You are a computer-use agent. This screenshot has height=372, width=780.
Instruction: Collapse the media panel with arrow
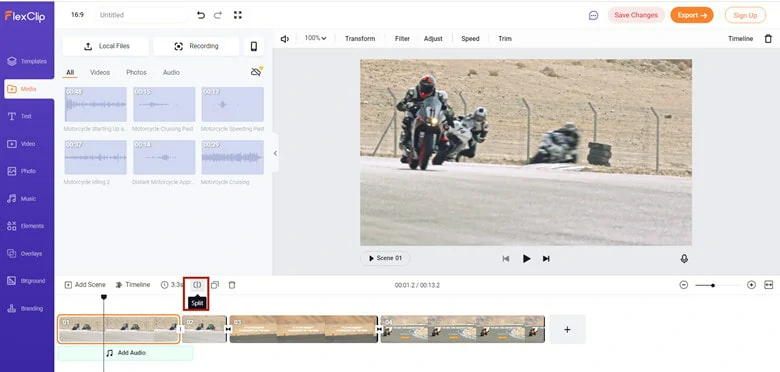coord(275,153)
